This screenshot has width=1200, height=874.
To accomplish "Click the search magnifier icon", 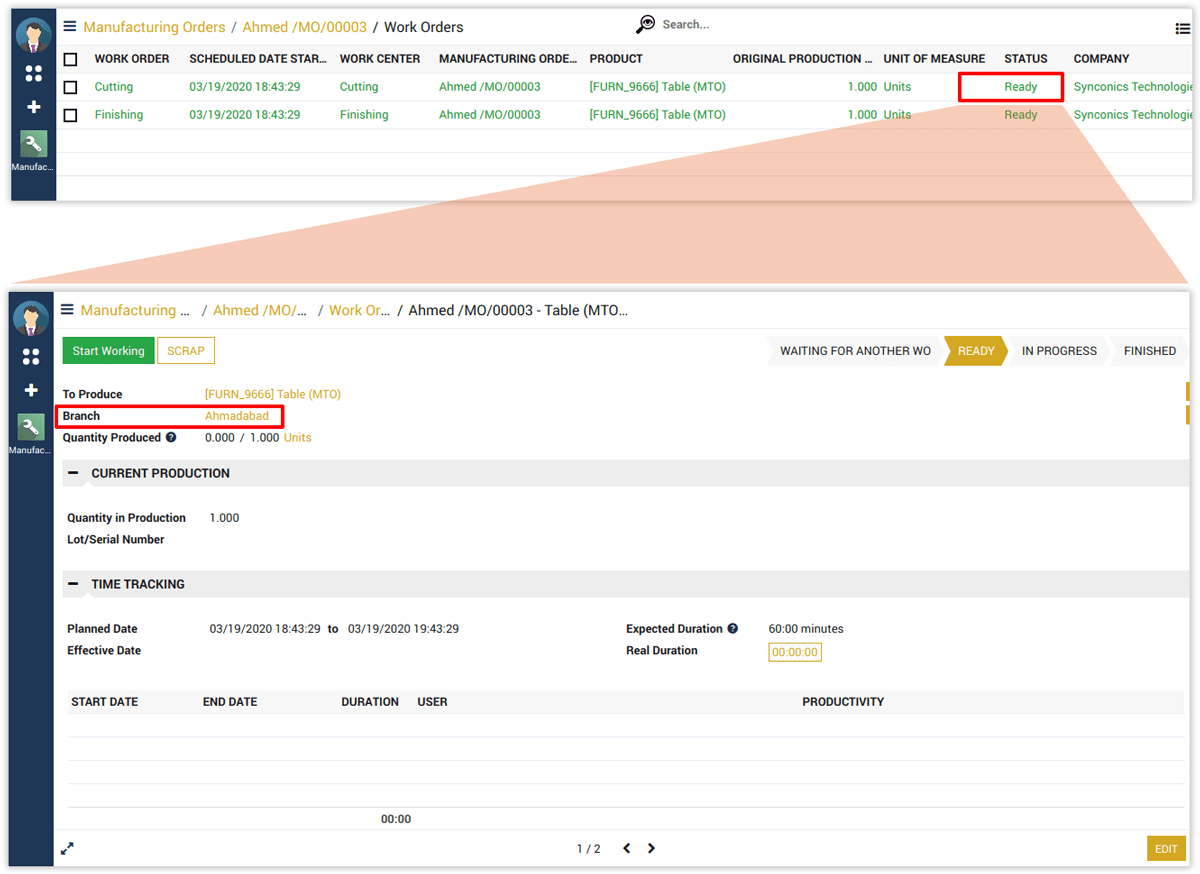I will click(x=646, y=25).
